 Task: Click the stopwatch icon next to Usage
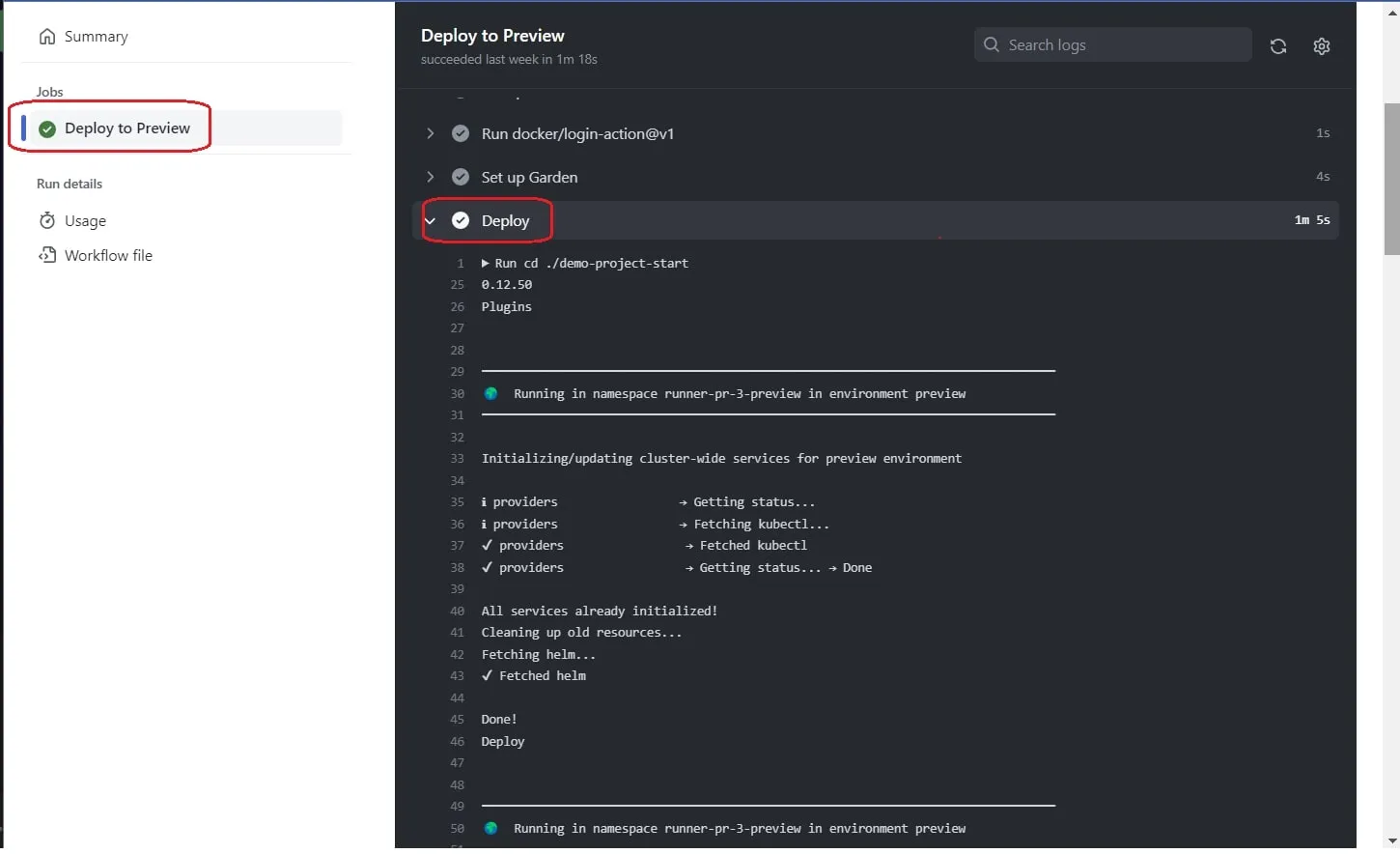tap(47, 220)
